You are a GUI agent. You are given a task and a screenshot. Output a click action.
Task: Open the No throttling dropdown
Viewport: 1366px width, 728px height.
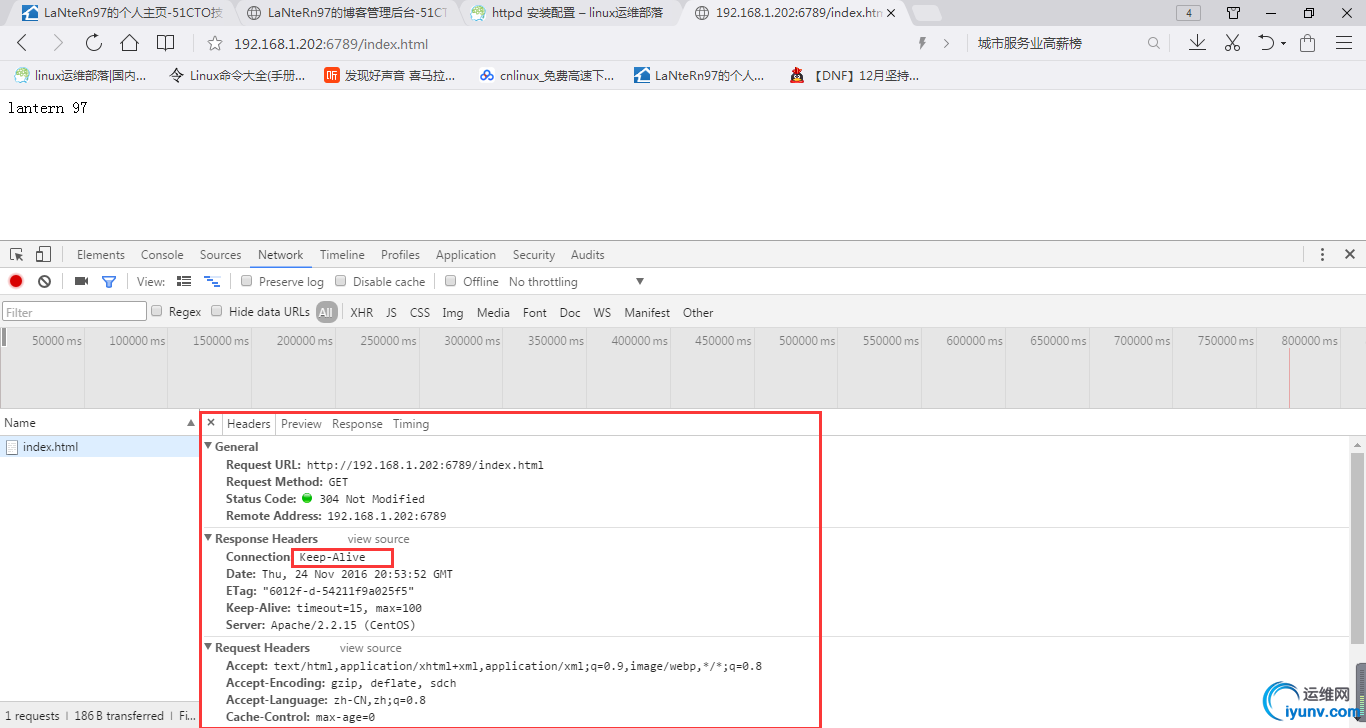pyautogui.click(x=576, y=281)
